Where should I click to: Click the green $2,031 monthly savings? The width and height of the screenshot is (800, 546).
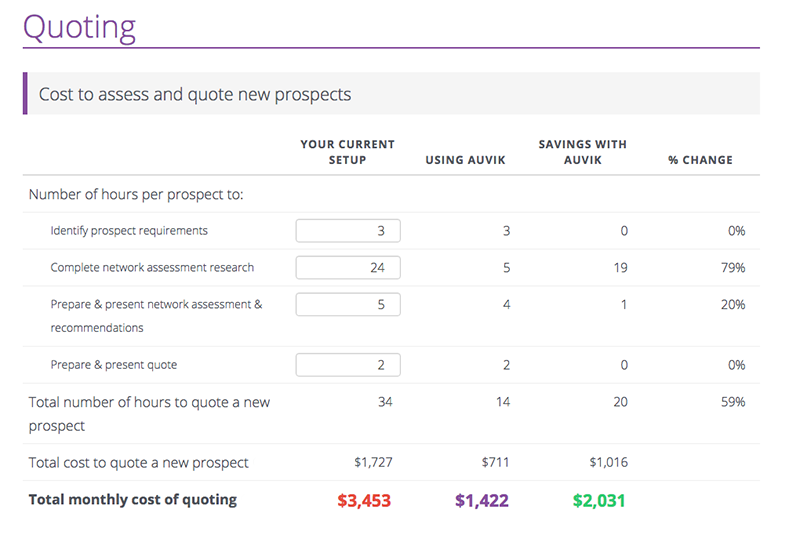599,501
